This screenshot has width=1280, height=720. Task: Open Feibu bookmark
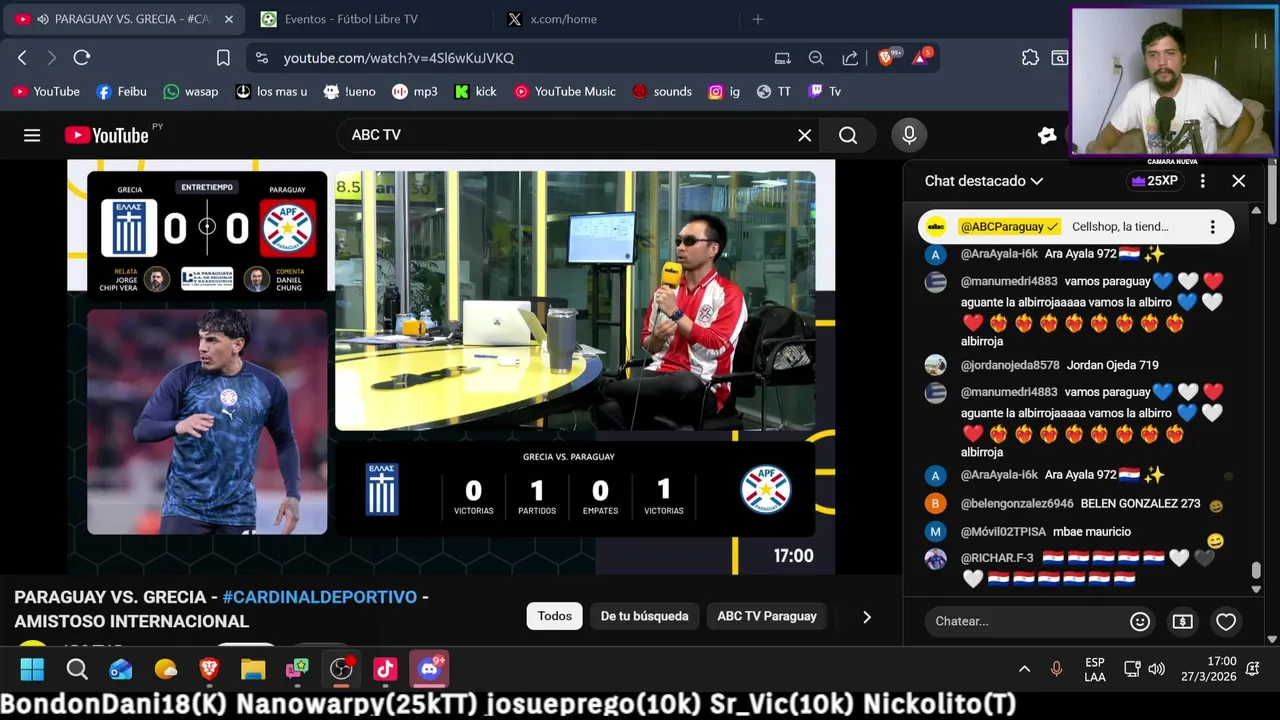coord(121,91)
